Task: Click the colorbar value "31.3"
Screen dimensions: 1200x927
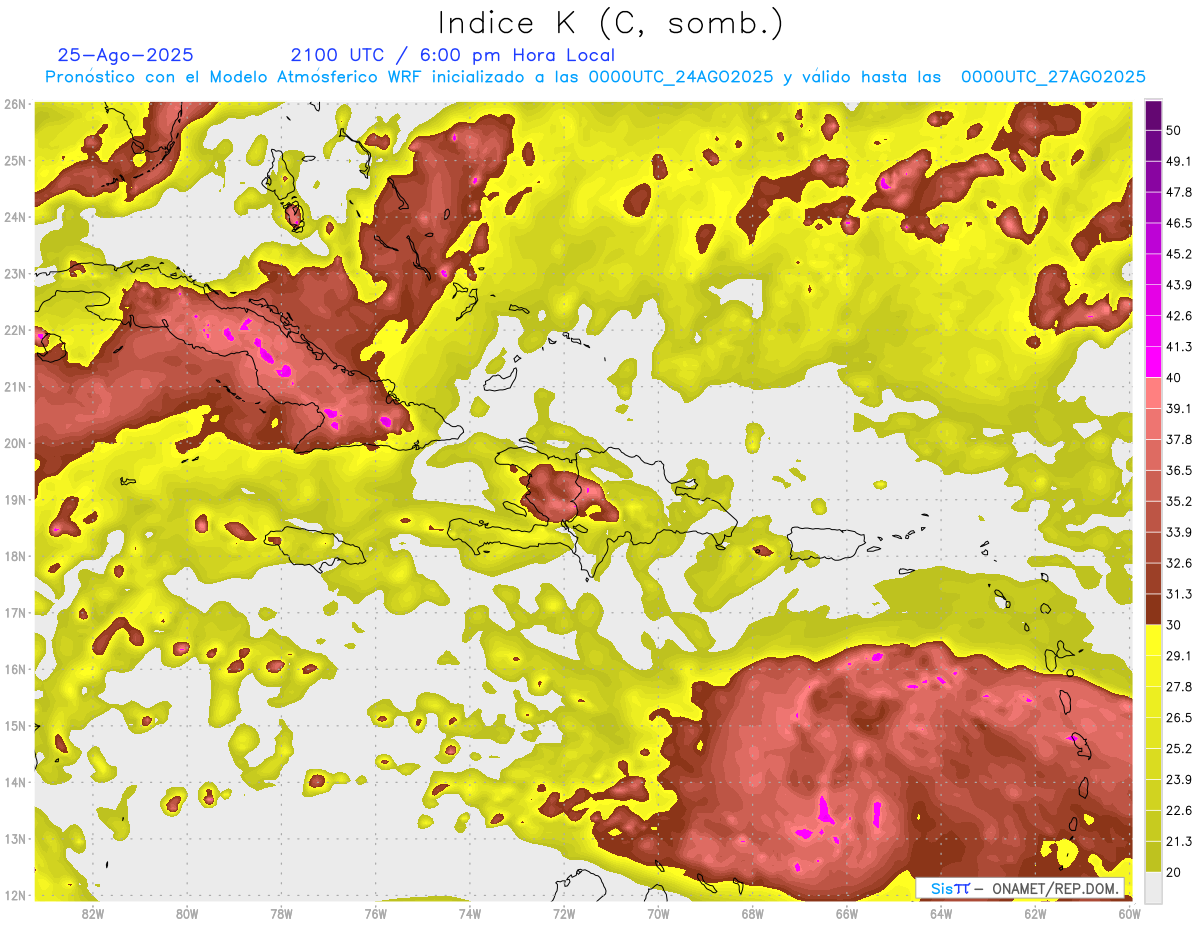Action: 1178,595
